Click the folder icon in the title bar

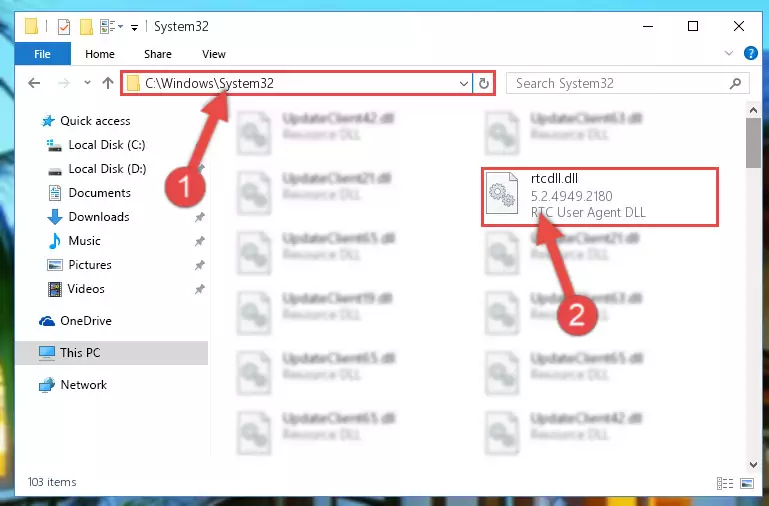(31, 26)
